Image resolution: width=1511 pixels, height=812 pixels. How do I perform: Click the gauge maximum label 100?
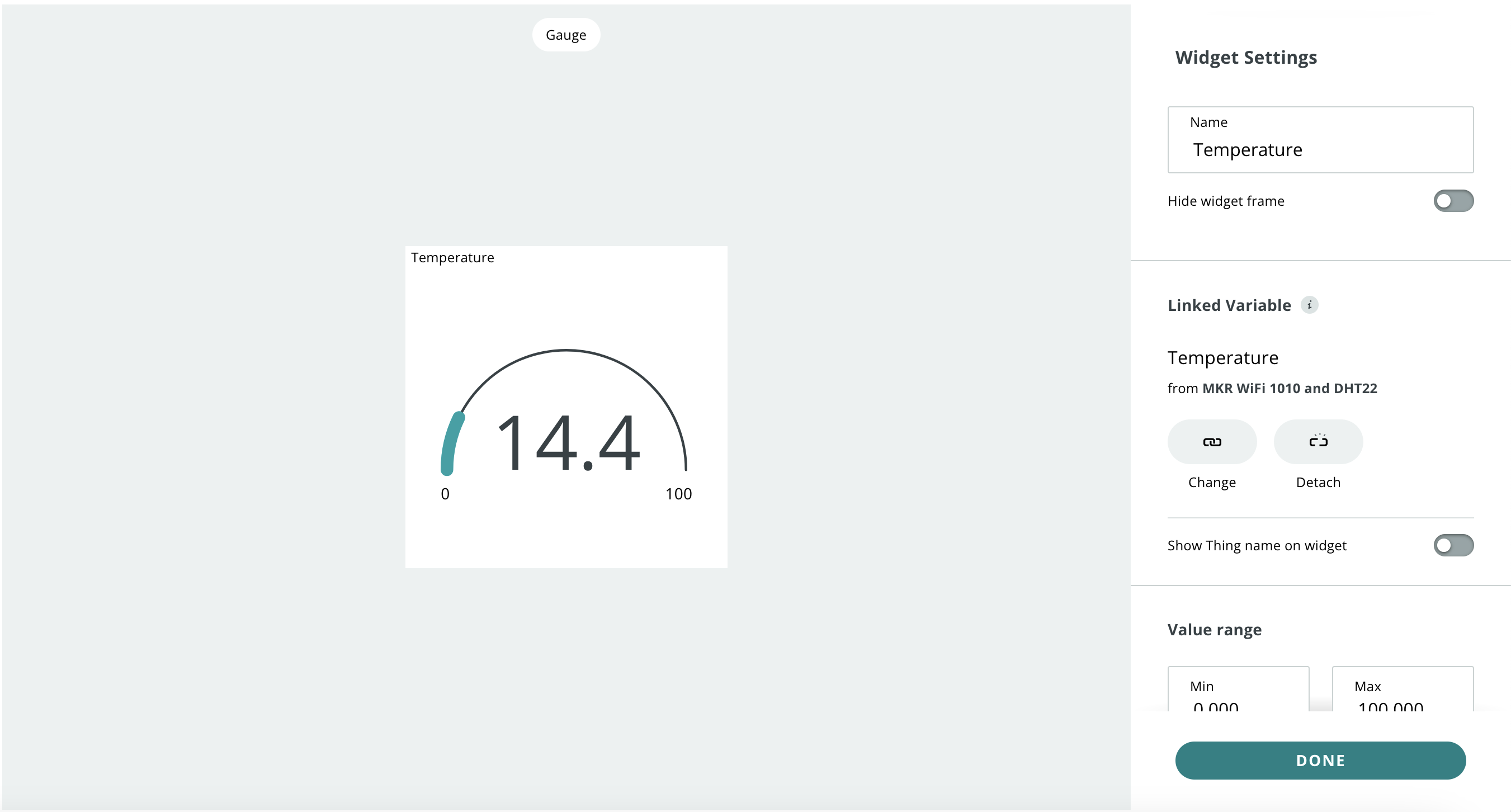[x=678, y=494]
